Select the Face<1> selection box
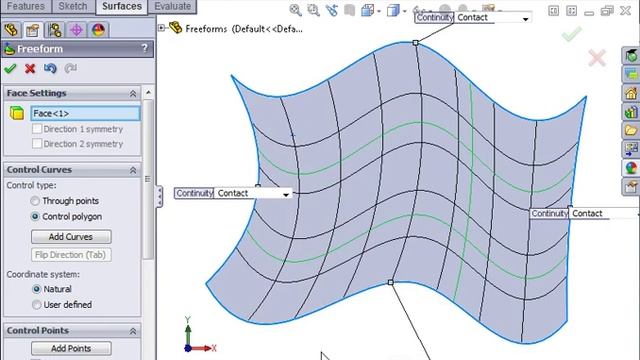Image resolution: width=640 pixels, height=360 pixels. click(x=85, y=113)
